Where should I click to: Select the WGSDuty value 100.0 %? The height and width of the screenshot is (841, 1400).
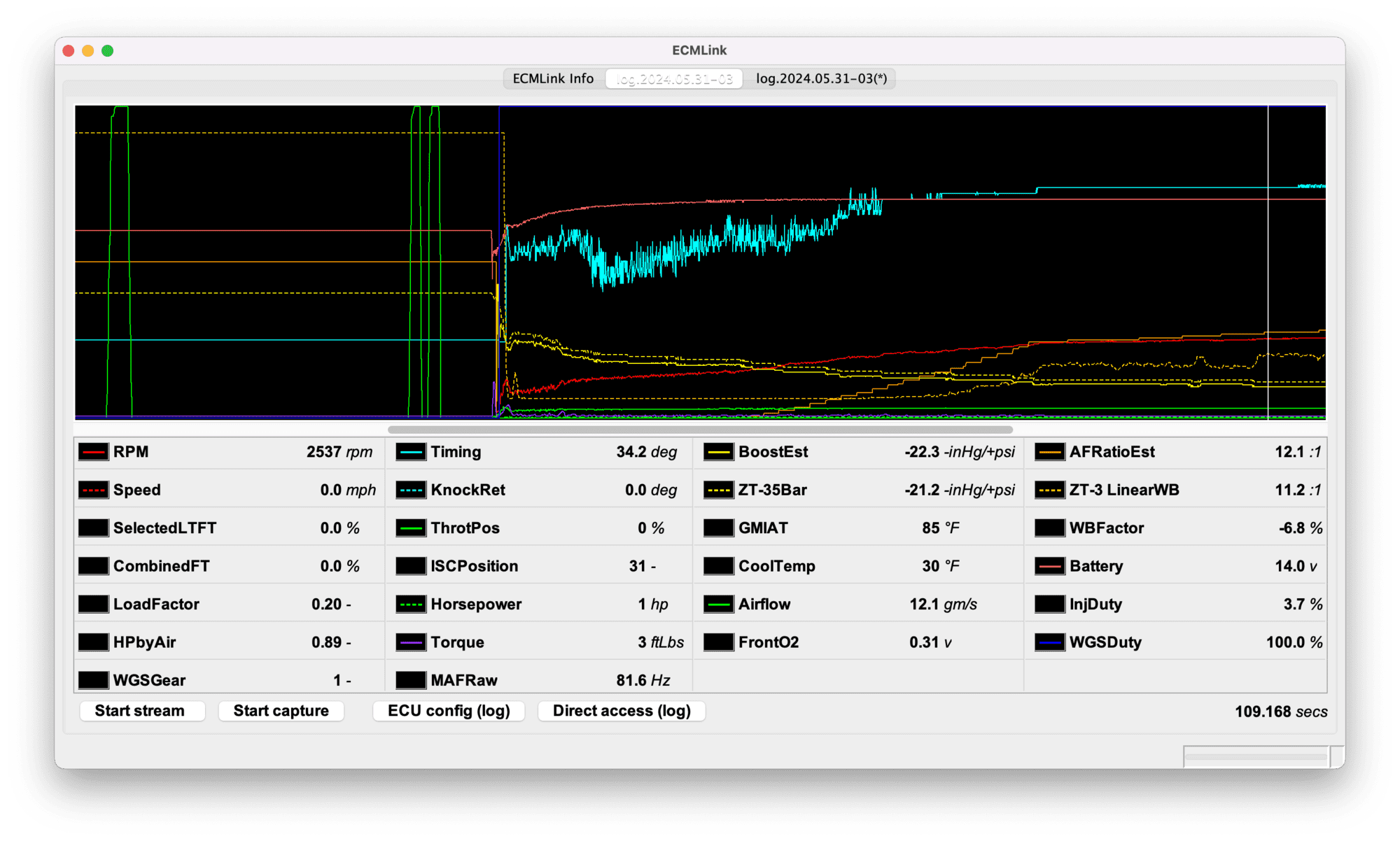point(1294,642)
